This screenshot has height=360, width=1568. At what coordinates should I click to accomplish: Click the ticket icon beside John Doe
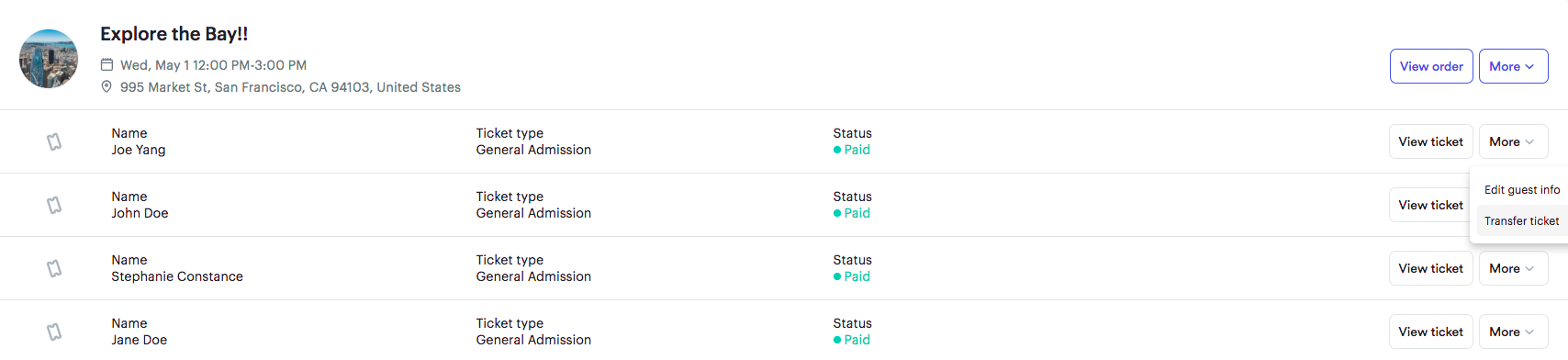tap(54, 205)
